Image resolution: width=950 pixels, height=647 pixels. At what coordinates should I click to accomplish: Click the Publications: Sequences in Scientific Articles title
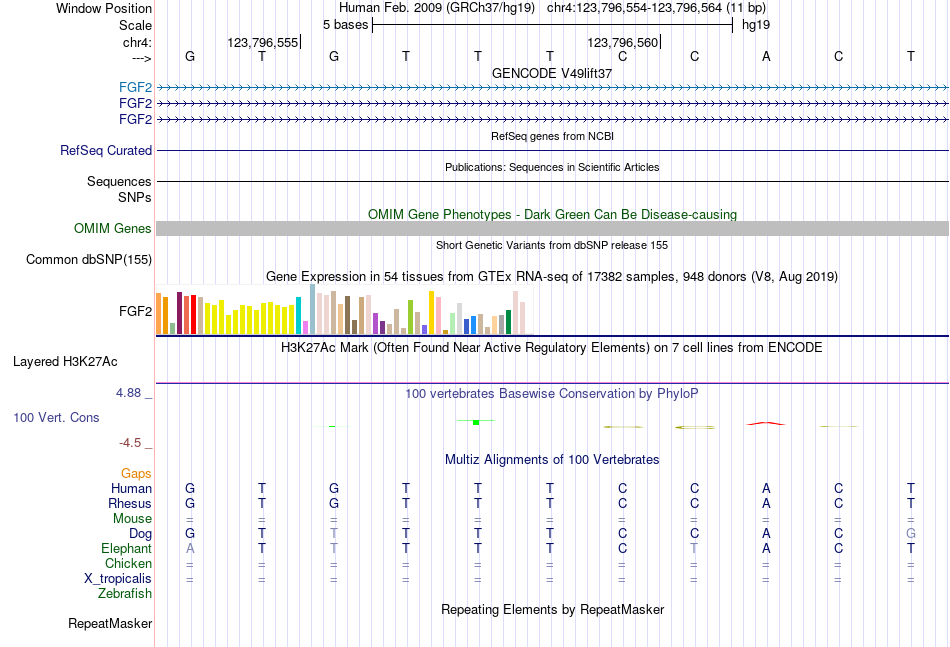click(552, 167)
